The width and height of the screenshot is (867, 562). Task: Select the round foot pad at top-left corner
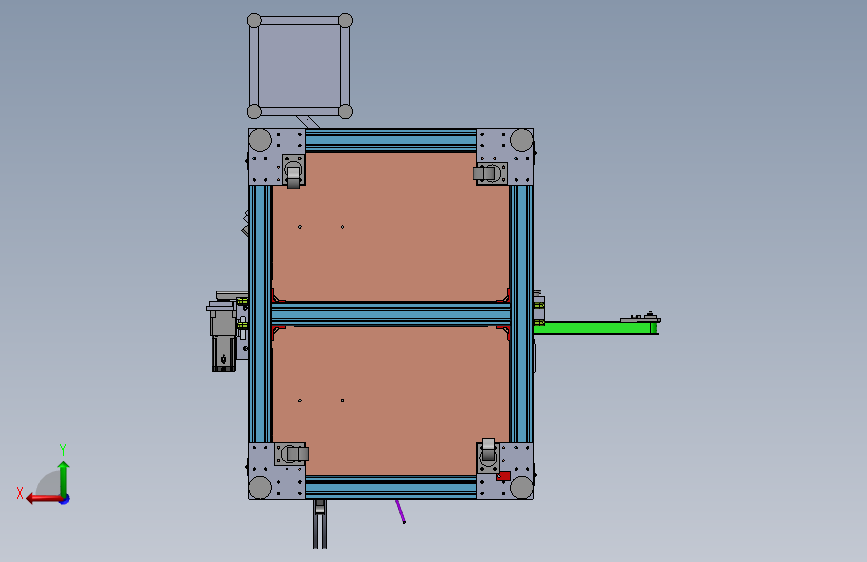pyautogui.click(x=260, y=140)
